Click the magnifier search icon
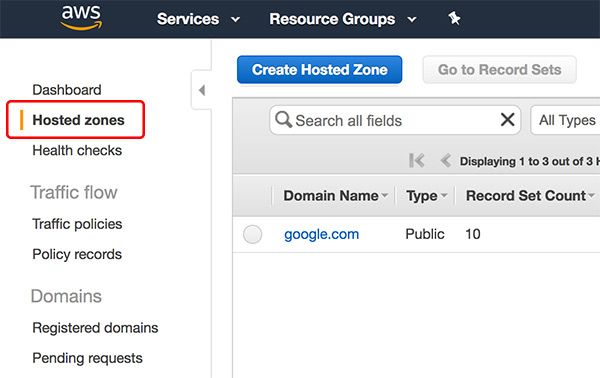The height and width of the screenshot is (378, 600). click(284, 120)
